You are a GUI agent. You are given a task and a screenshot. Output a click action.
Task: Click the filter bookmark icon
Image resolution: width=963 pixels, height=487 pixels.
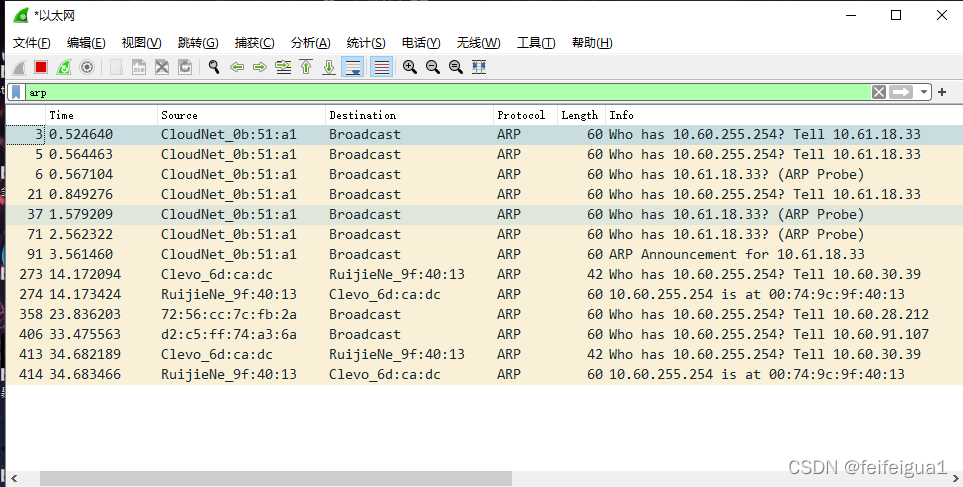pyautogui.click(x=17, y=92)
